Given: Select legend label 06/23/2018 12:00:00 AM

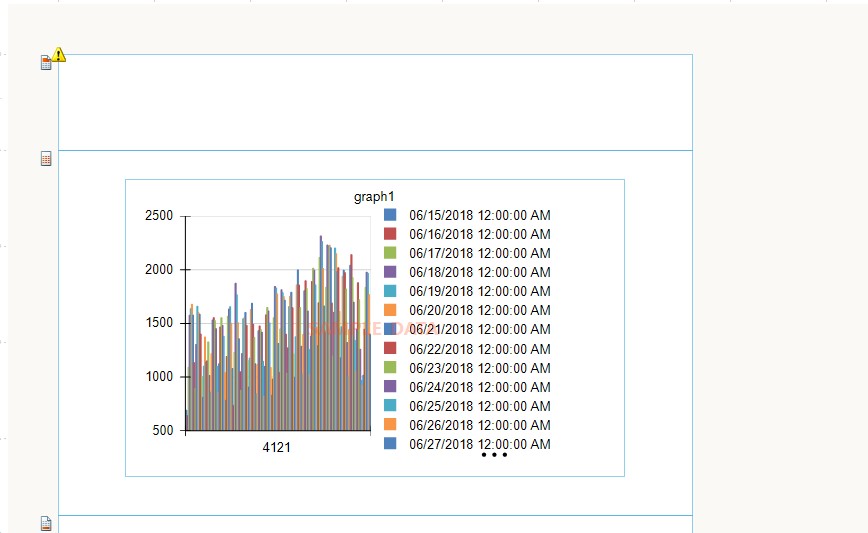Looking at the screenshot, I should click(480, 368).
